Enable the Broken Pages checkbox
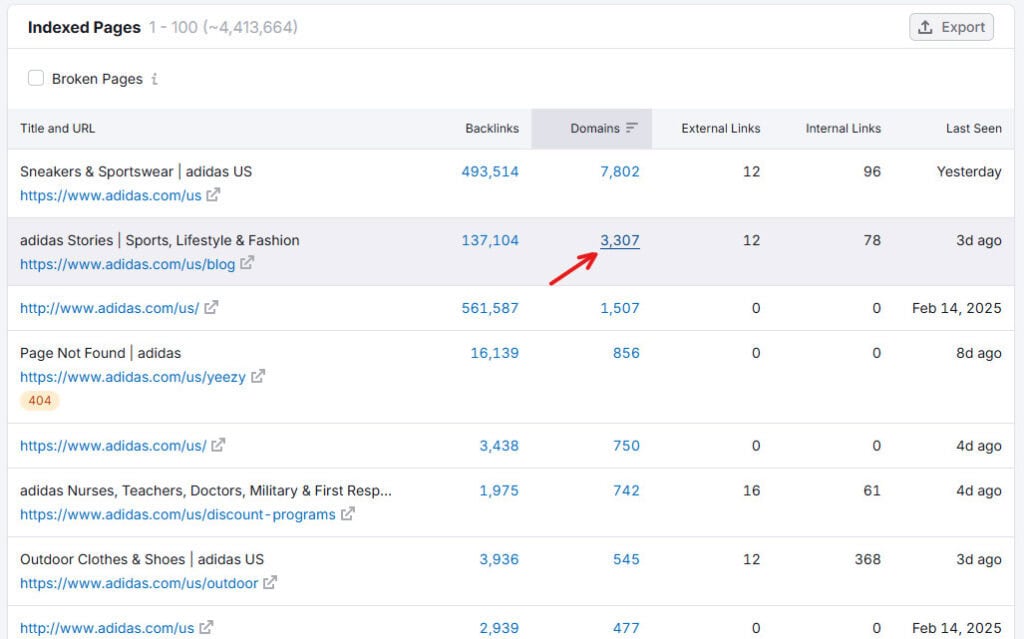Image resolution: width=1024 pixels, height=639 pixels. (x=36, y=78)
